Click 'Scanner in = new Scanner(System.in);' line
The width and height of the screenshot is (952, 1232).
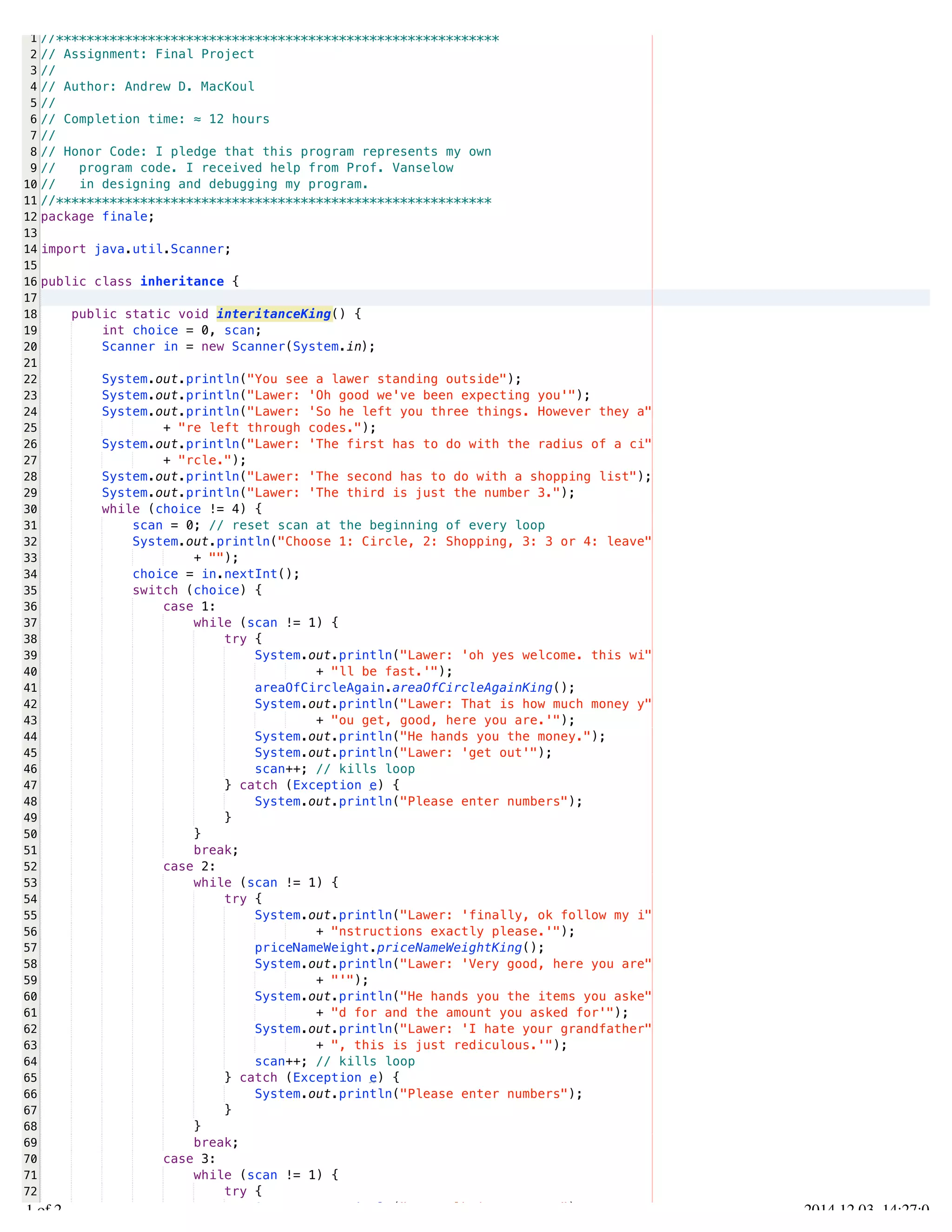[x=238, y=346]
